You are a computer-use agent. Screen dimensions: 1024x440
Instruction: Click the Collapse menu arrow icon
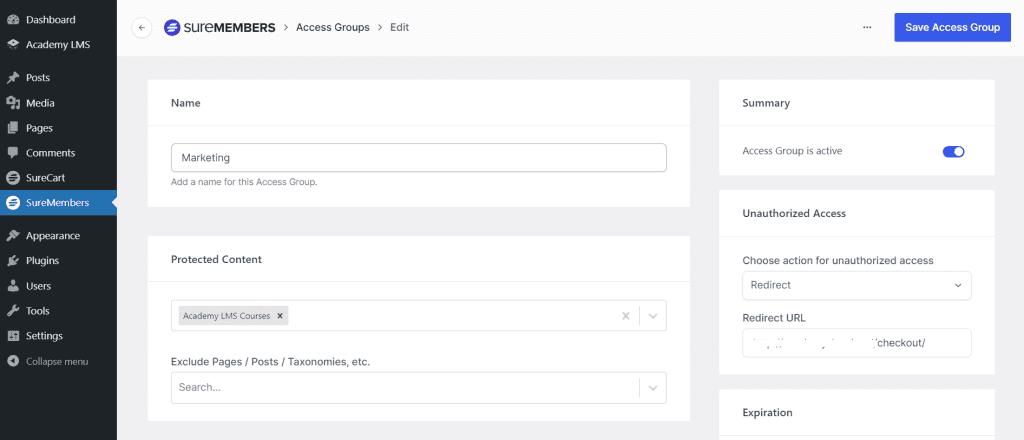click(x=12, y=361)
